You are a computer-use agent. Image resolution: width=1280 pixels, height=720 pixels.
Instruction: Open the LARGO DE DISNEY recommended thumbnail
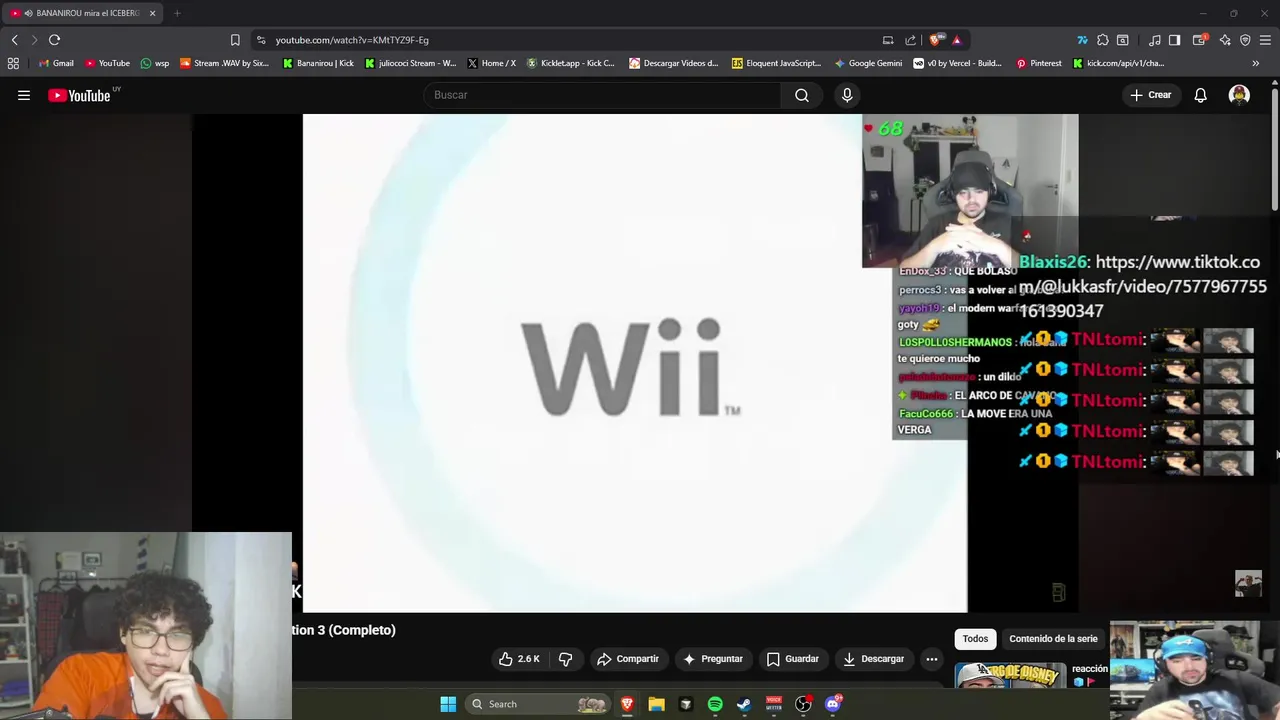tap(1010, 676)
